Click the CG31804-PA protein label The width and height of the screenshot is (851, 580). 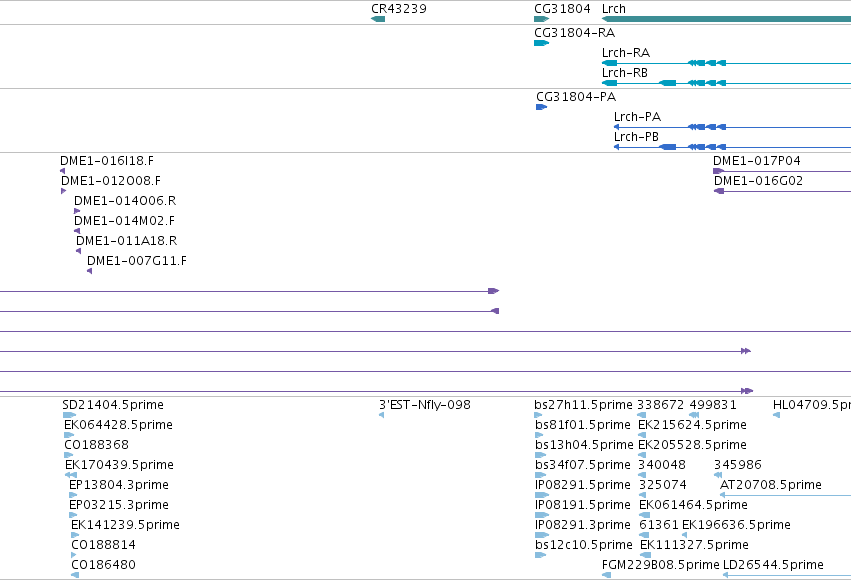coord(576,97)
